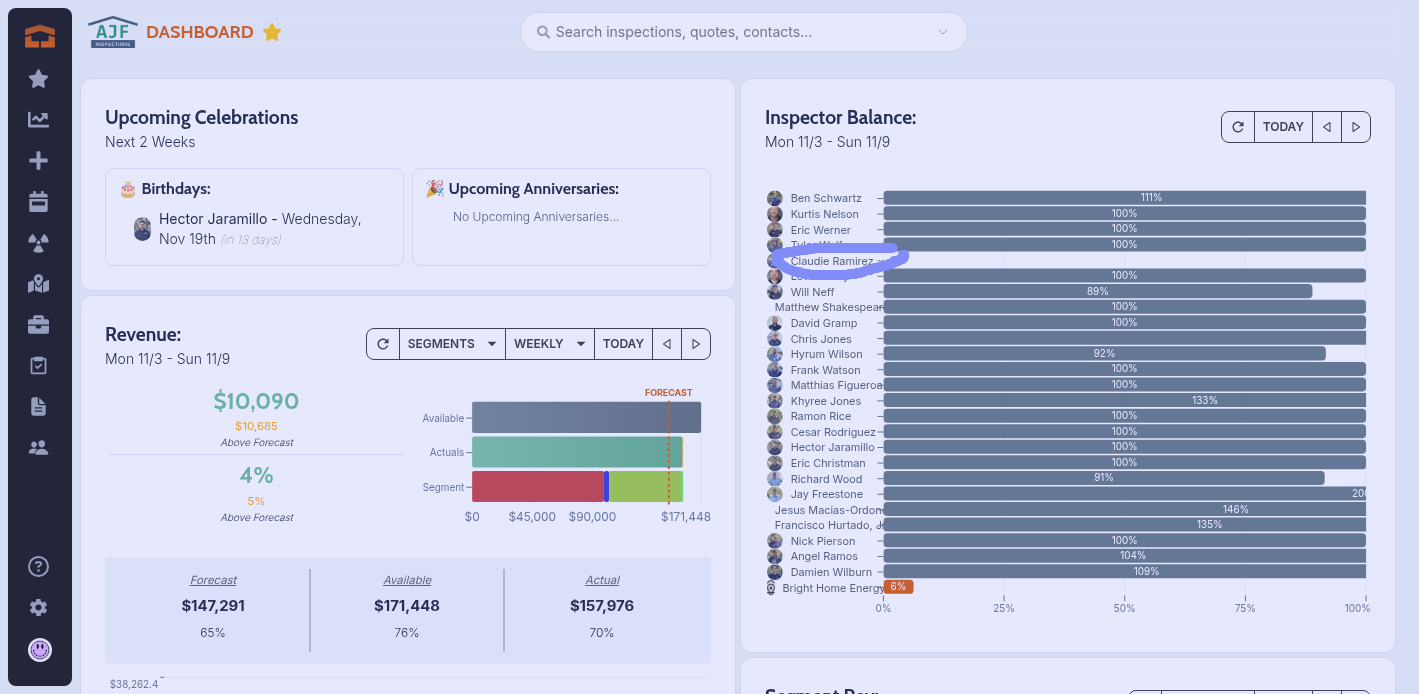The height and width of the screenshot is (694, 1419).
Task: Toggle the dashboard favorite star
Action: pos(272,33)
